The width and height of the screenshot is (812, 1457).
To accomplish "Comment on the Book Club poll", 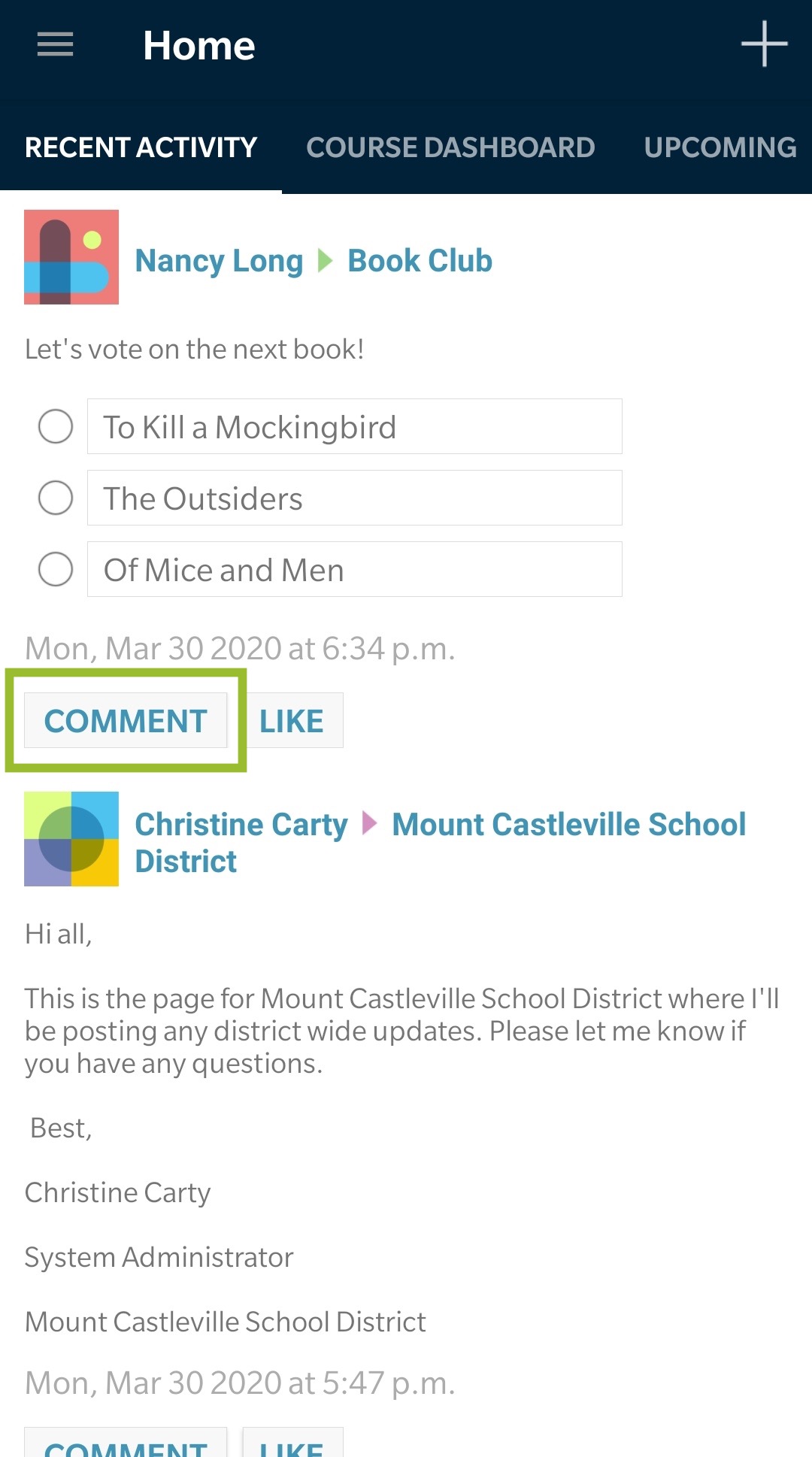I will coord(126,720).
